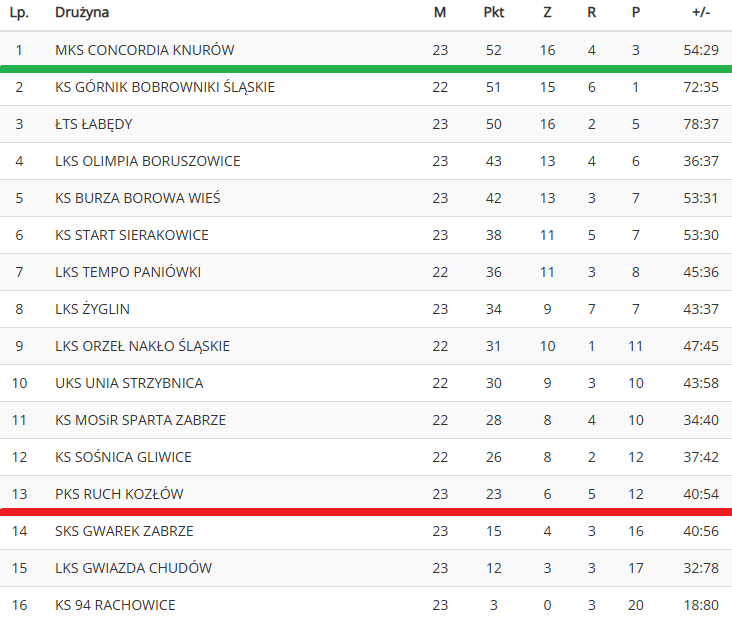732x623 pixels.
Task: Open UKS Unia Strzybnica team
Action: (x=129, y=383)
